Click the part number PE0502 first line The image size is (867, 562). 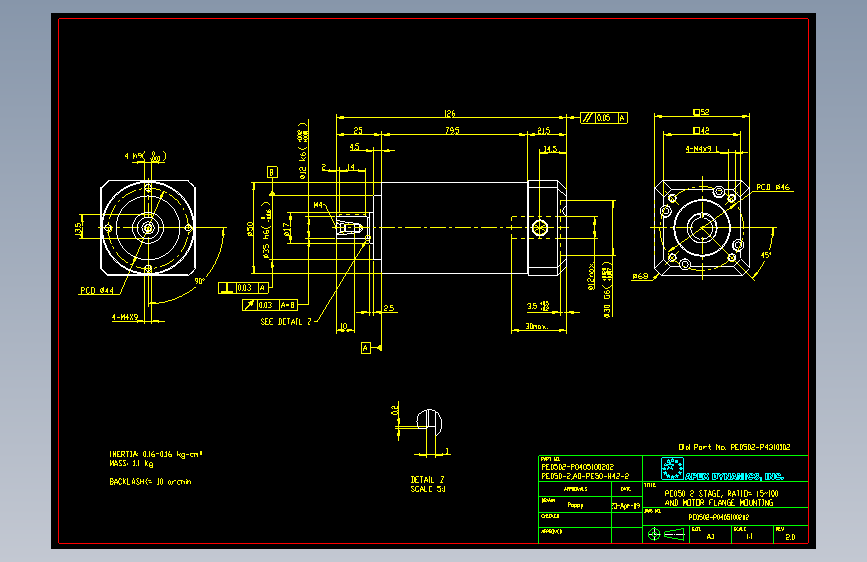[577, 467]
